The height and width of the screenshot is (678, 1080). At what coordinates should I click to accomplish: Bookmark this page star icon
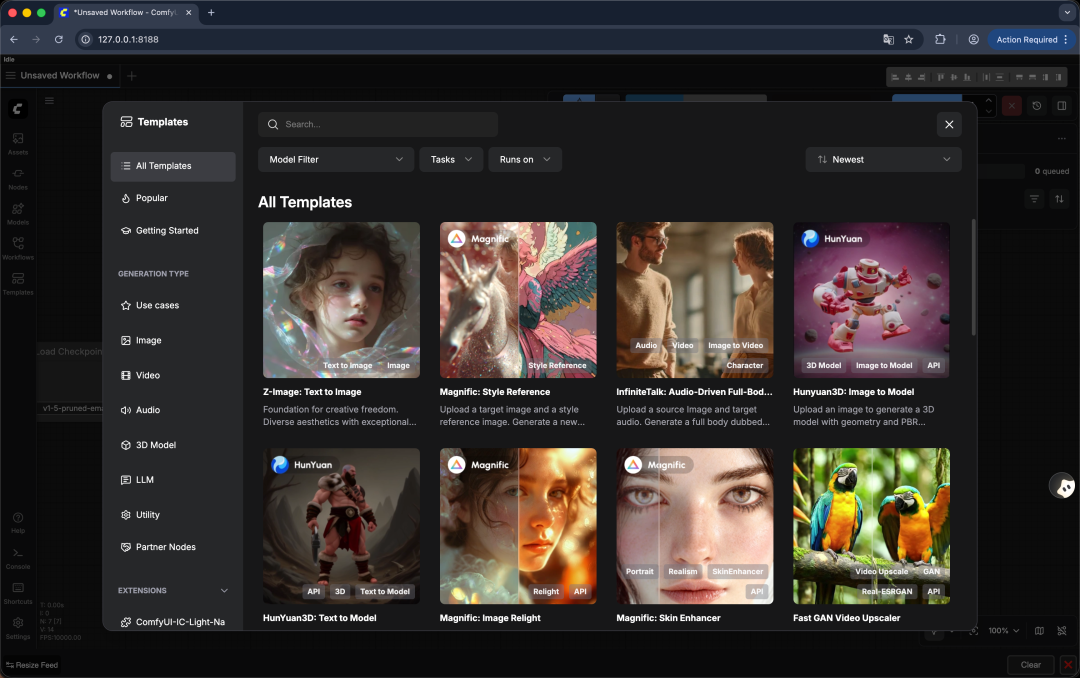click(908, 39)
